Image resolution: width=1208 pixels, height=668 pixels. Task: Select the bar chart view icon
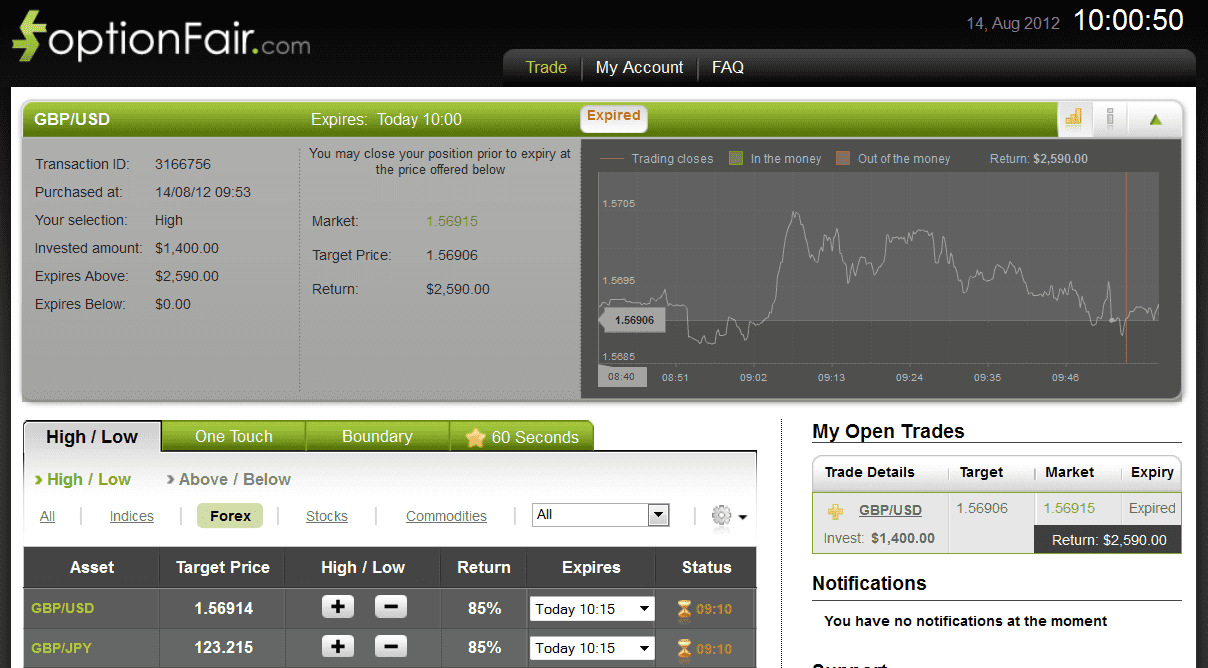tap(1073, 118)
